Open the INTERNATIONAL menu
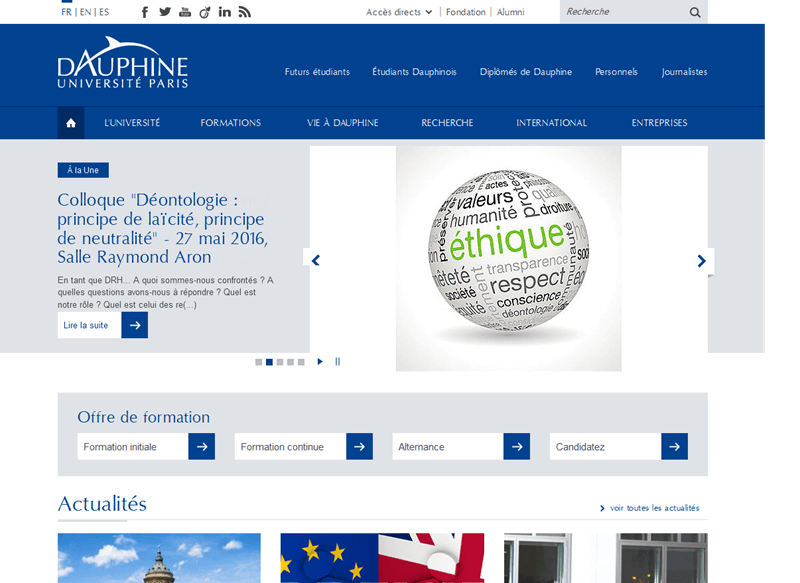Viewport: 800px width, 583px height. [x=552, y=123]
